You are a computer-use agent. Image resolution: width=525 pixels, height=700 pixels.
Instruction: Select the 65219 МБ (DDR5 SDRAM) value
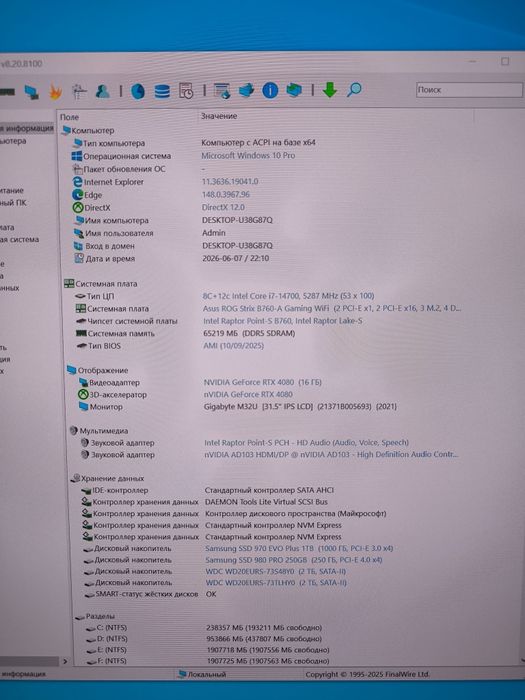point(249,333)
